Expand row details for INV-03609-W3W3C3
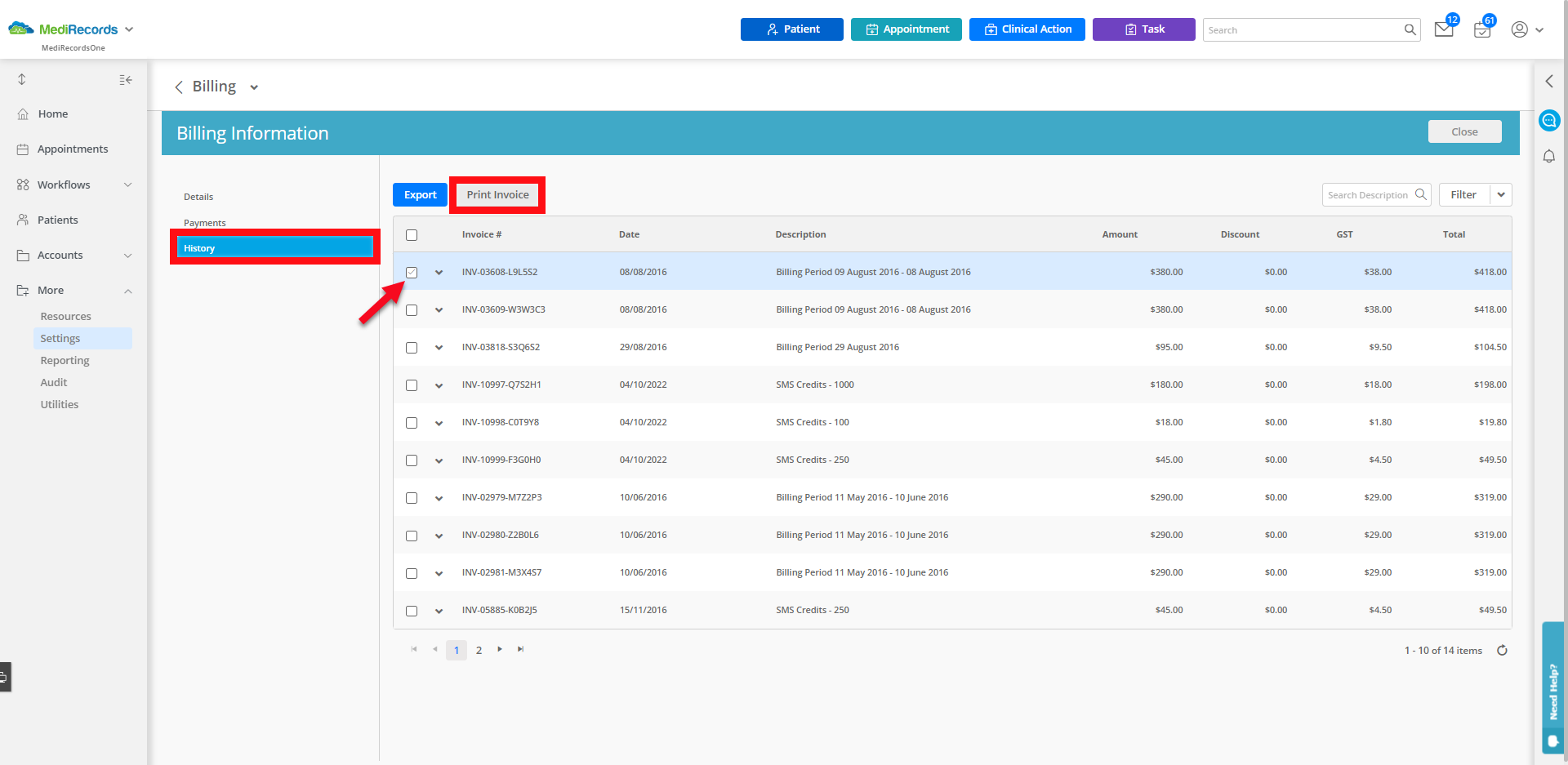The image size is (1568, 765). (x=439, y=310)
